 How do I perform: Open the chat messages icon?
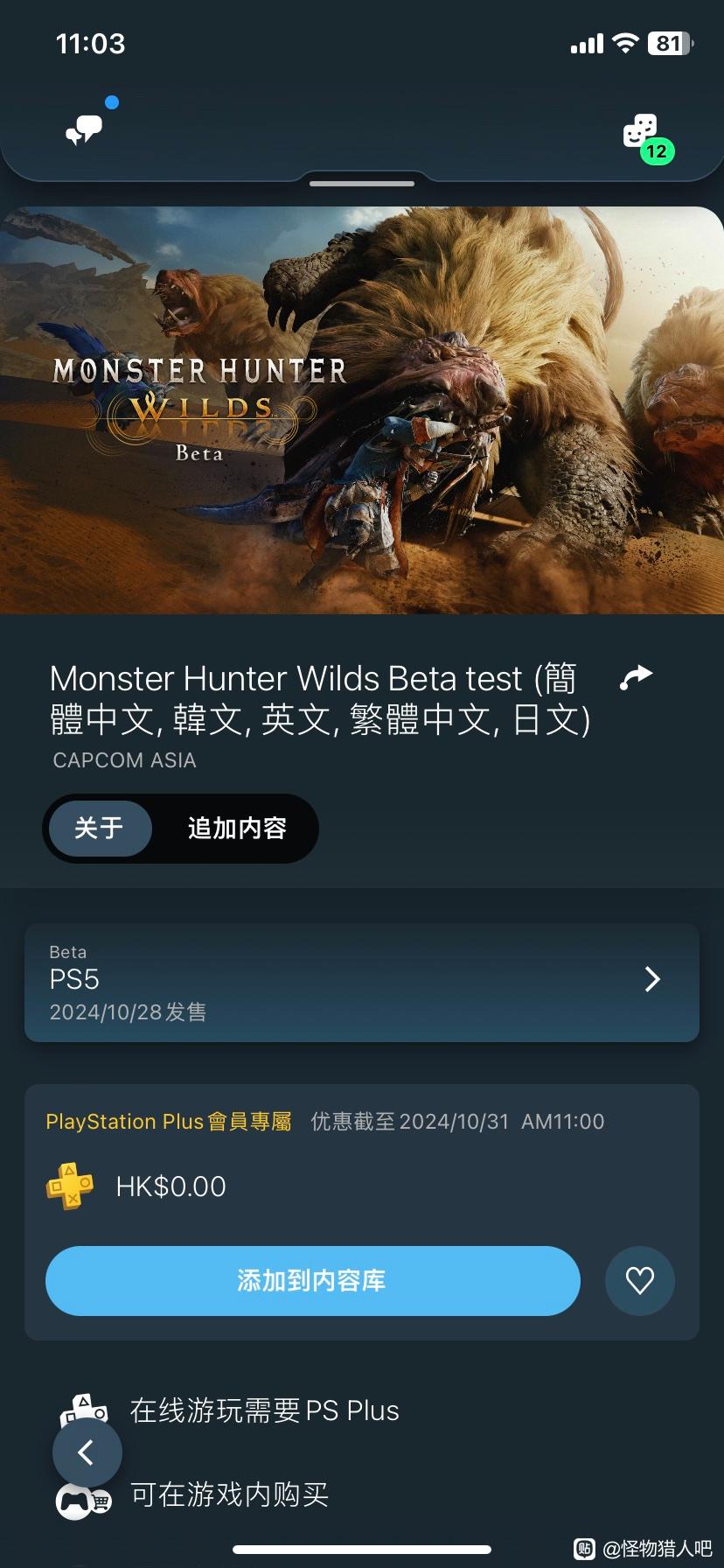click(85, 129)
